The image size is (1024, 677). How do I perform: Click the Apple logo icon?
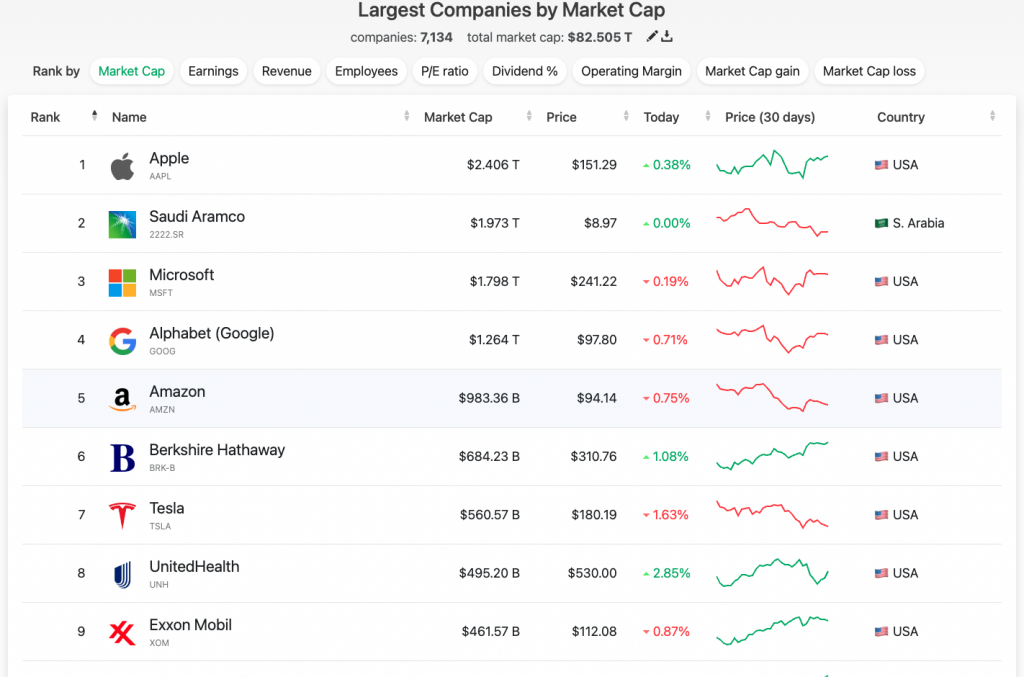[122, 166]
